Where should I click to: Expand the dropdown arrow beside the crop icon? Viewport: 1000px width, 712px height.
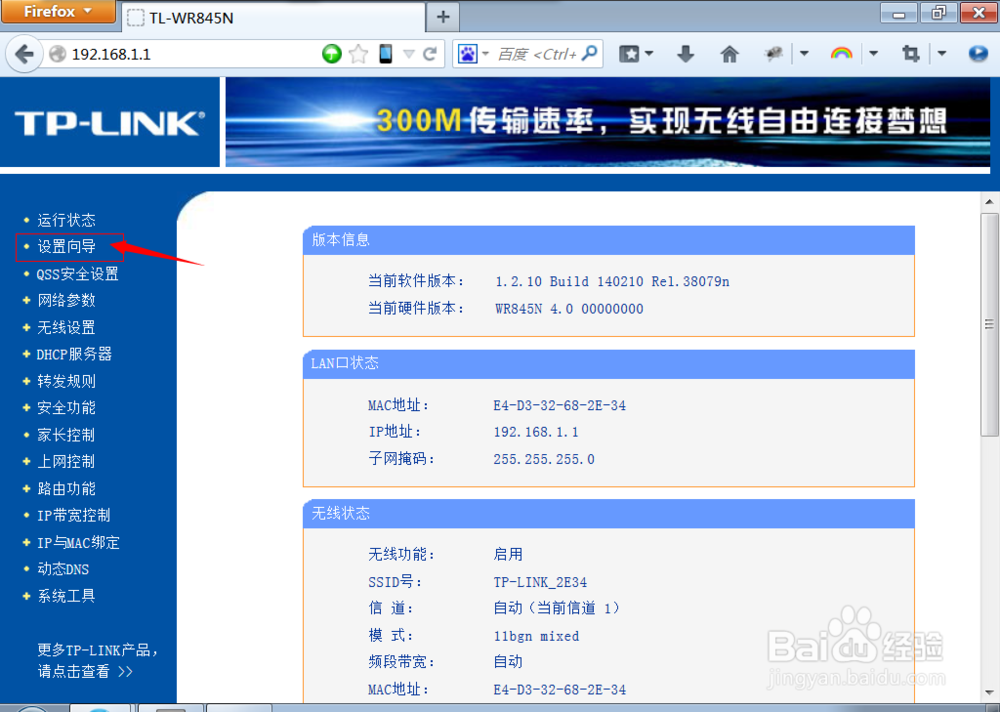942,54
